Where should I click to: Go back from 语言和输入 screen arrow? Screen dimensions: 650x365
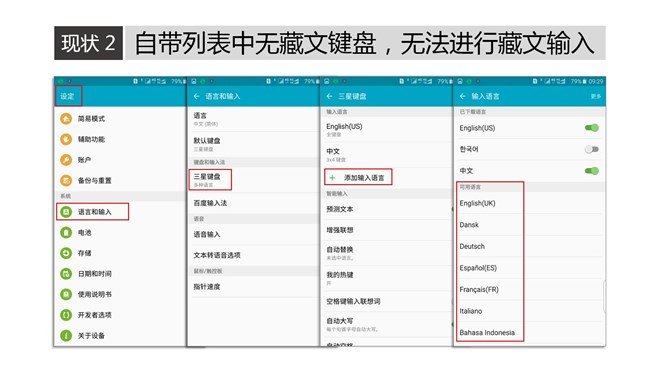(196, 96)
